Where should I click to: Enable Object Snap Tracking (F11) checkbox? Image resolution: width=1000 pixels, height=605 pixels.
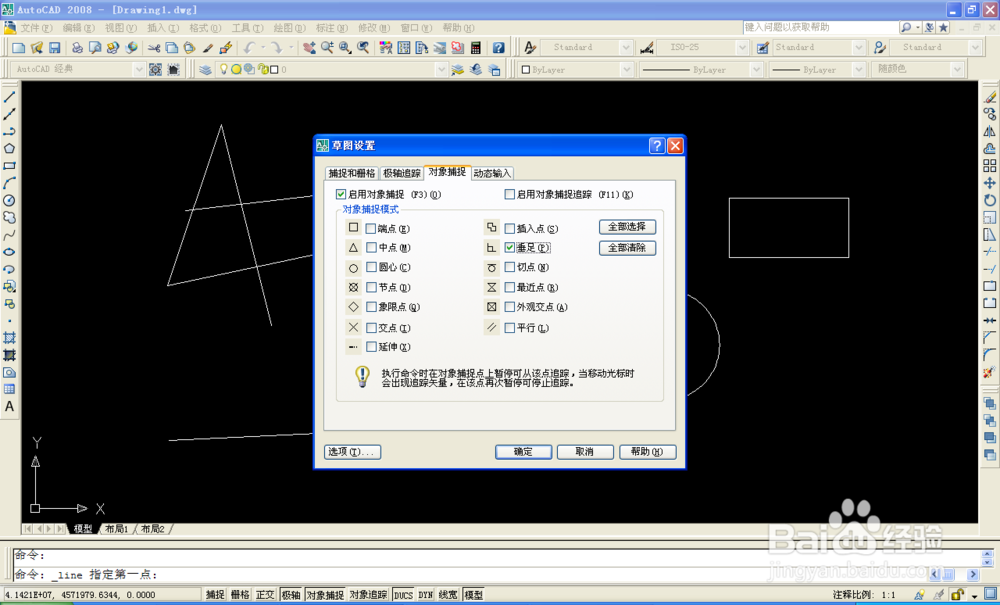coord(510,194)
